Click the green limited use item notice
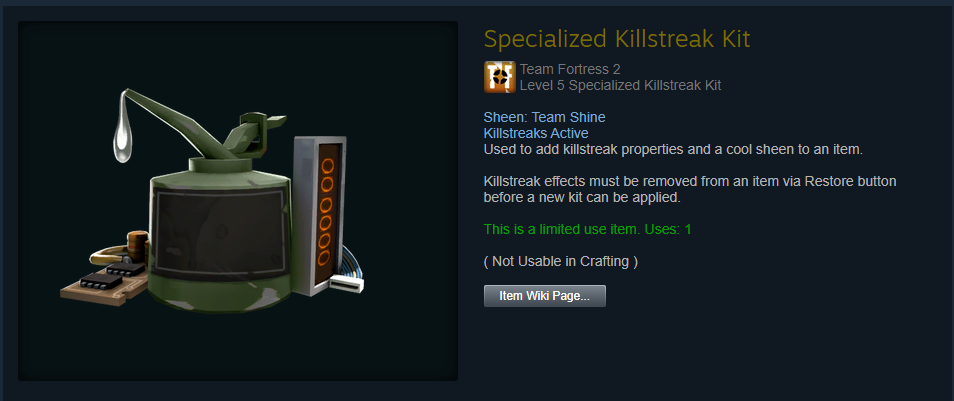 tap(588, 229)
